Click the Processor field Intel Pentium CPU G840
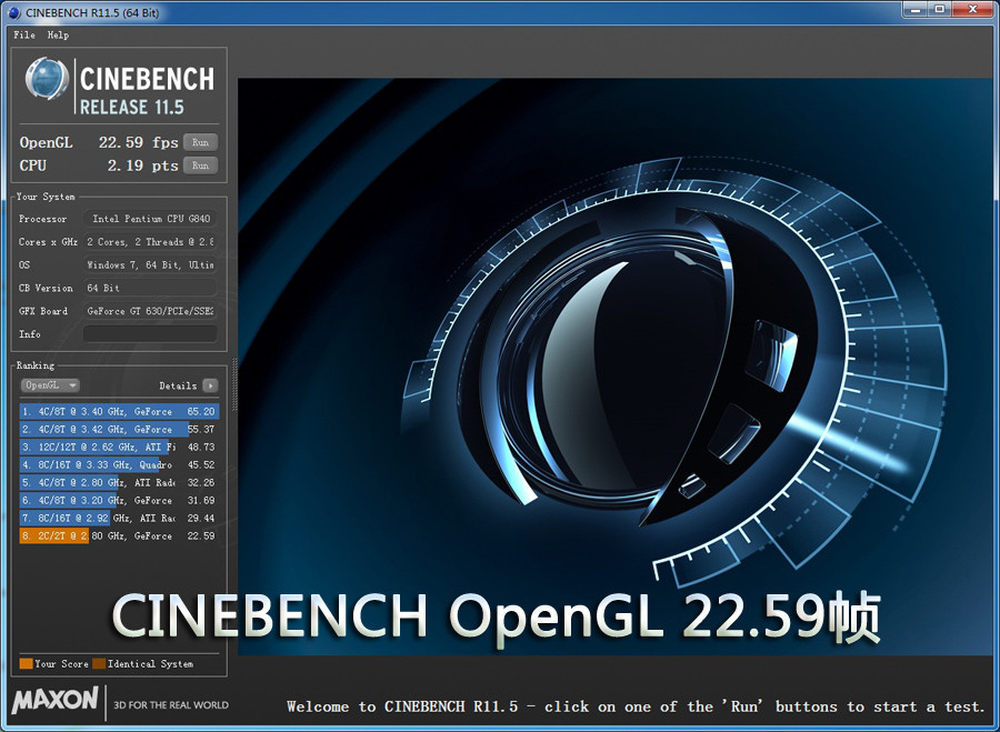1000x732 pixels. pyautogui.click(x=150, y=219)
